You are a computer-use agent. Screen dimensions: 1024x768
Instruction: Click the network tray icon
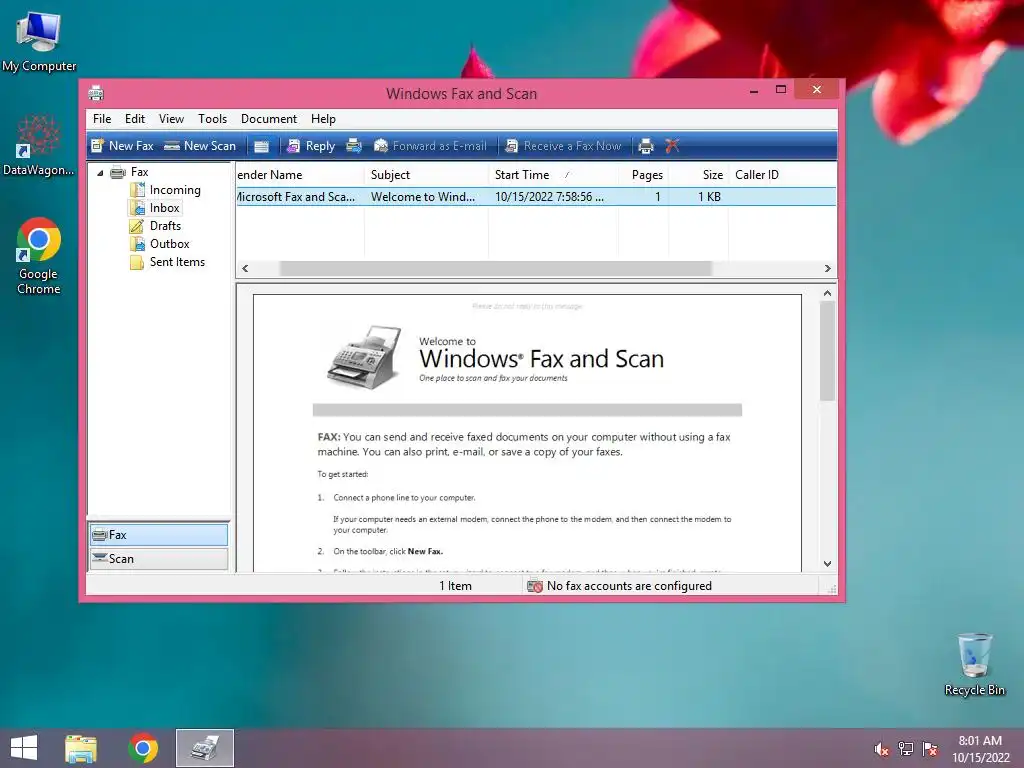(905, 749)
